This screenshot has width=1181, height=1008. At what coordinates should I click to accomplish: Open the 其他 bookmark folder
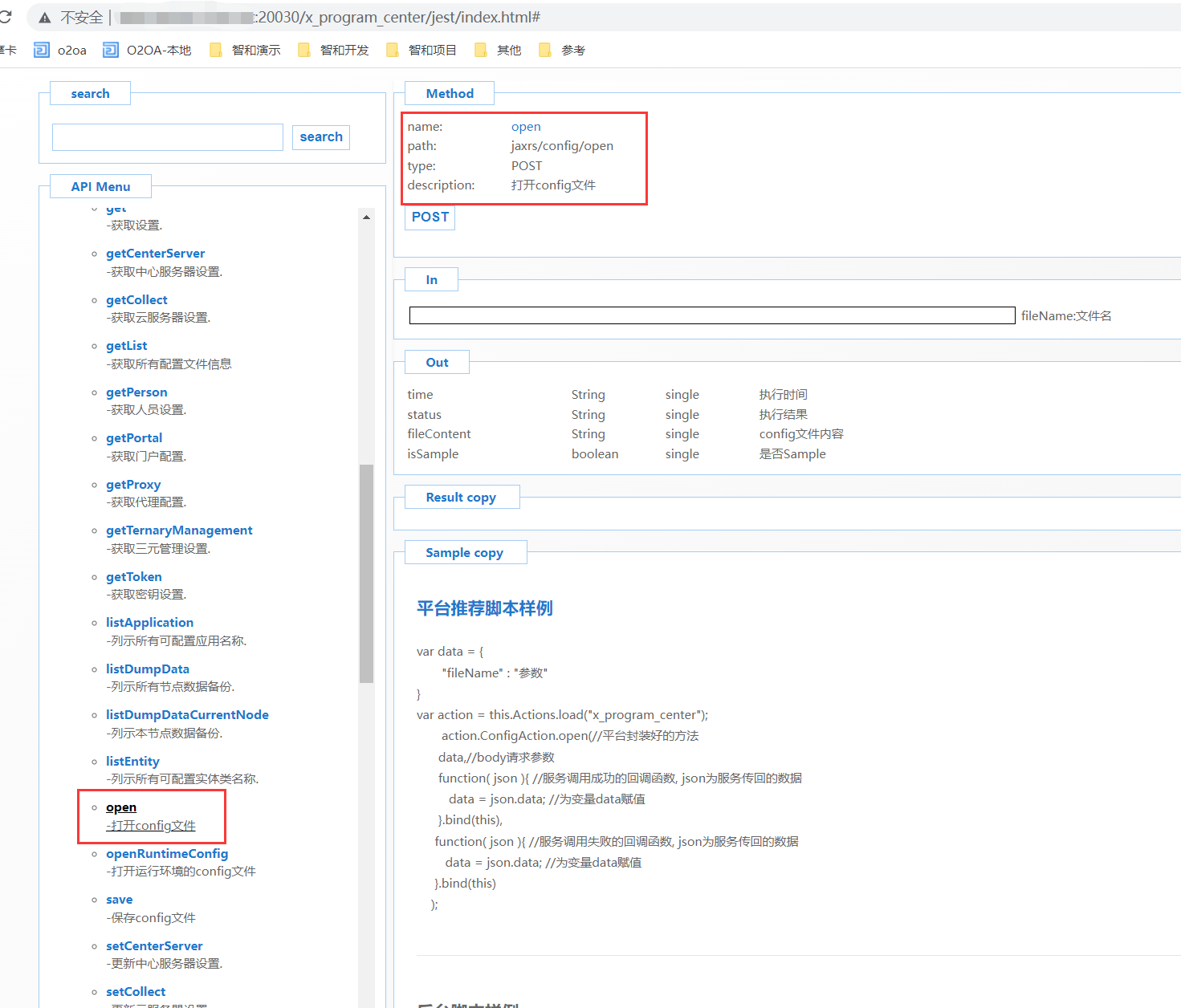coord(498,51)
